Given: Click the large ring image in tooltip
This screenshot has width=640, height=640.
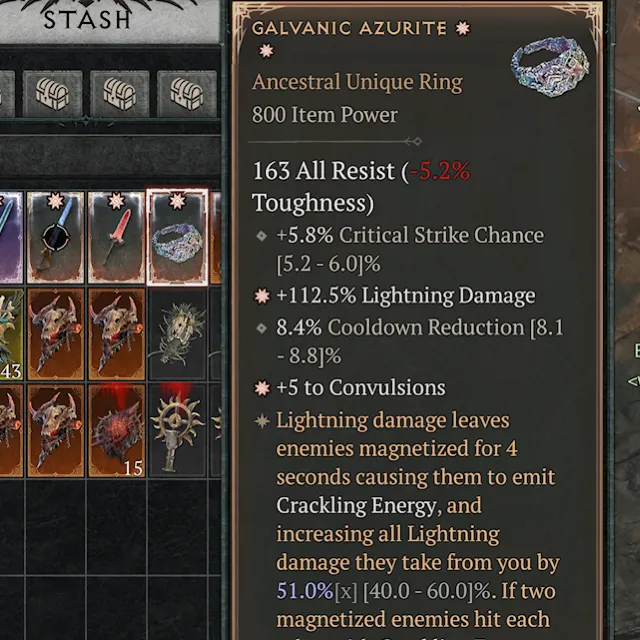Looking at the screenshot, I should (x=550, y=67).
